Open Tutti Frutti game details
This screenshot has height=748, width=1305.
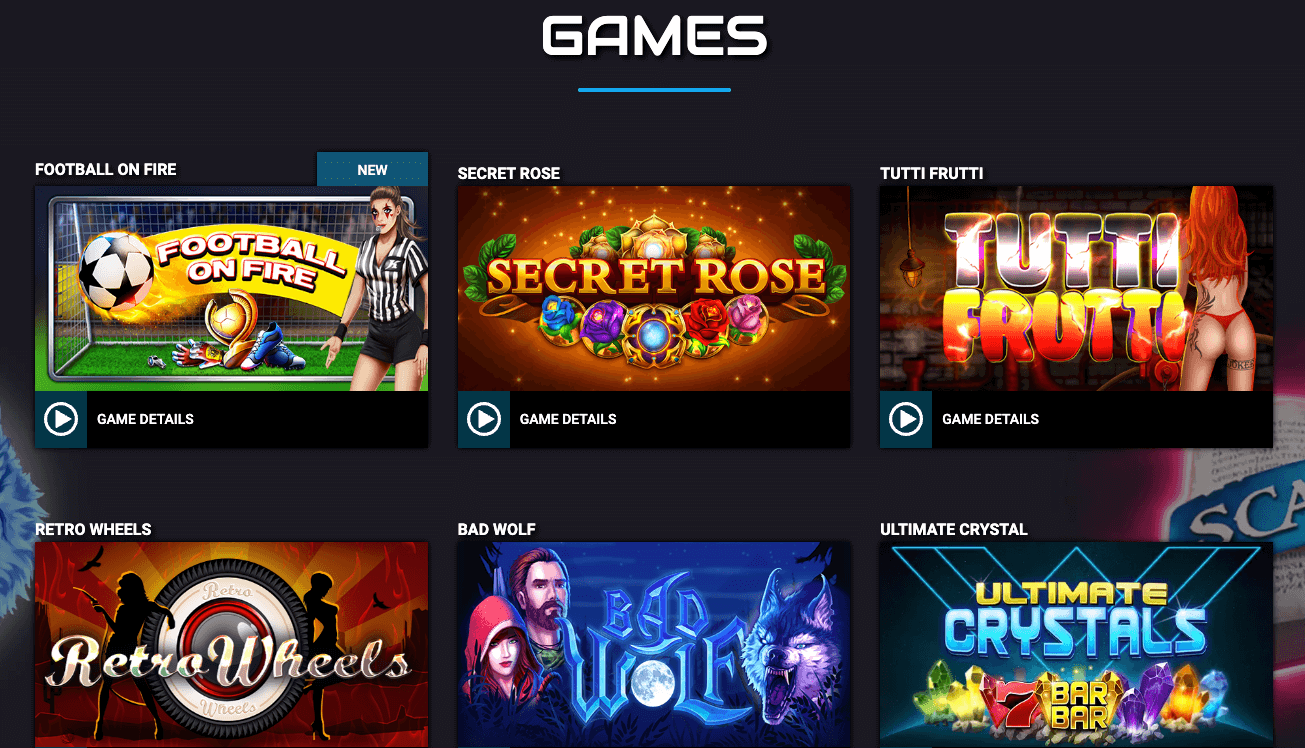(990, 419)
